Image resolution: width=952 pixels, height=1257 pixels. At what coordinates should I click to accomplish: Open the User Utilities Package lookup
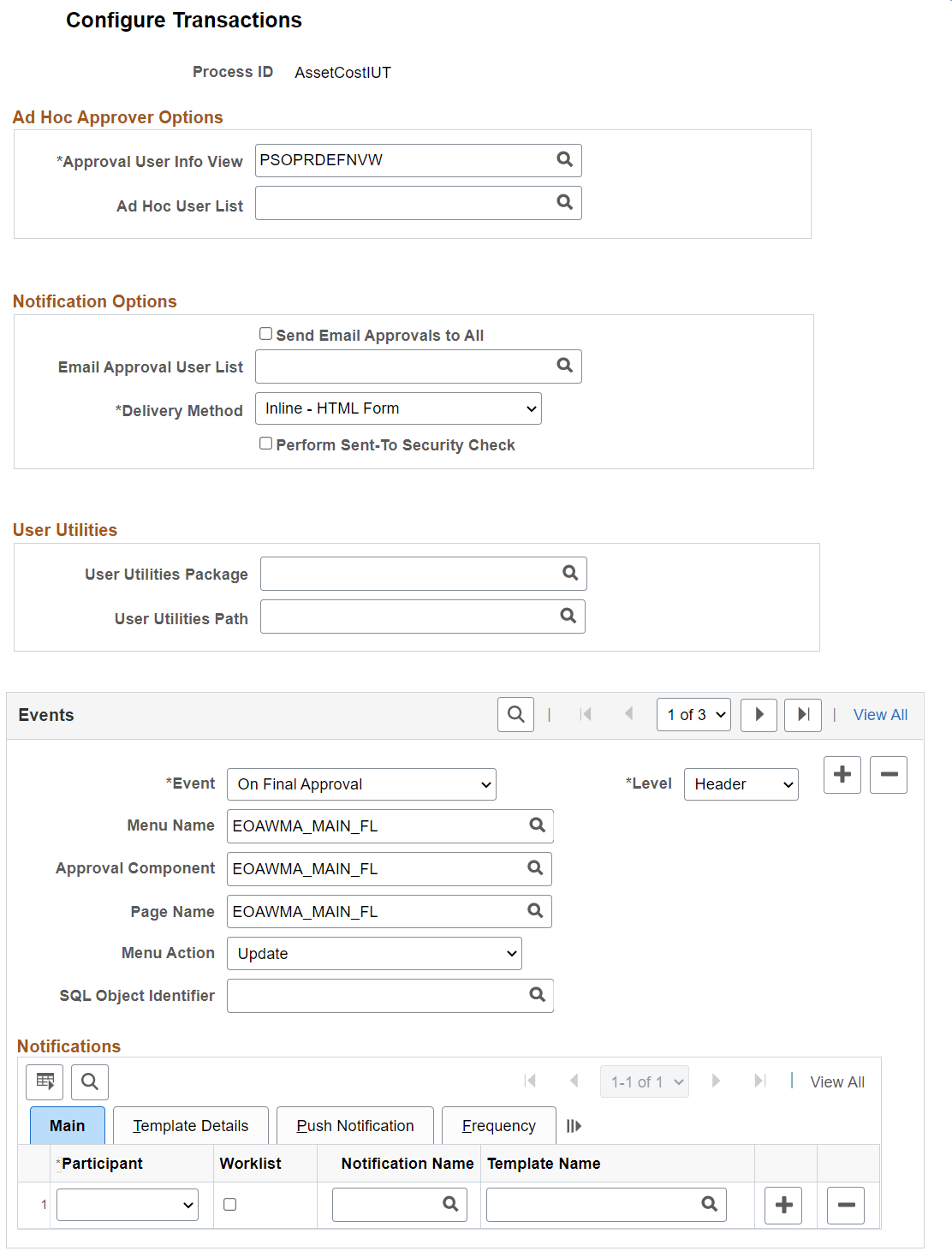pos(569,573)
